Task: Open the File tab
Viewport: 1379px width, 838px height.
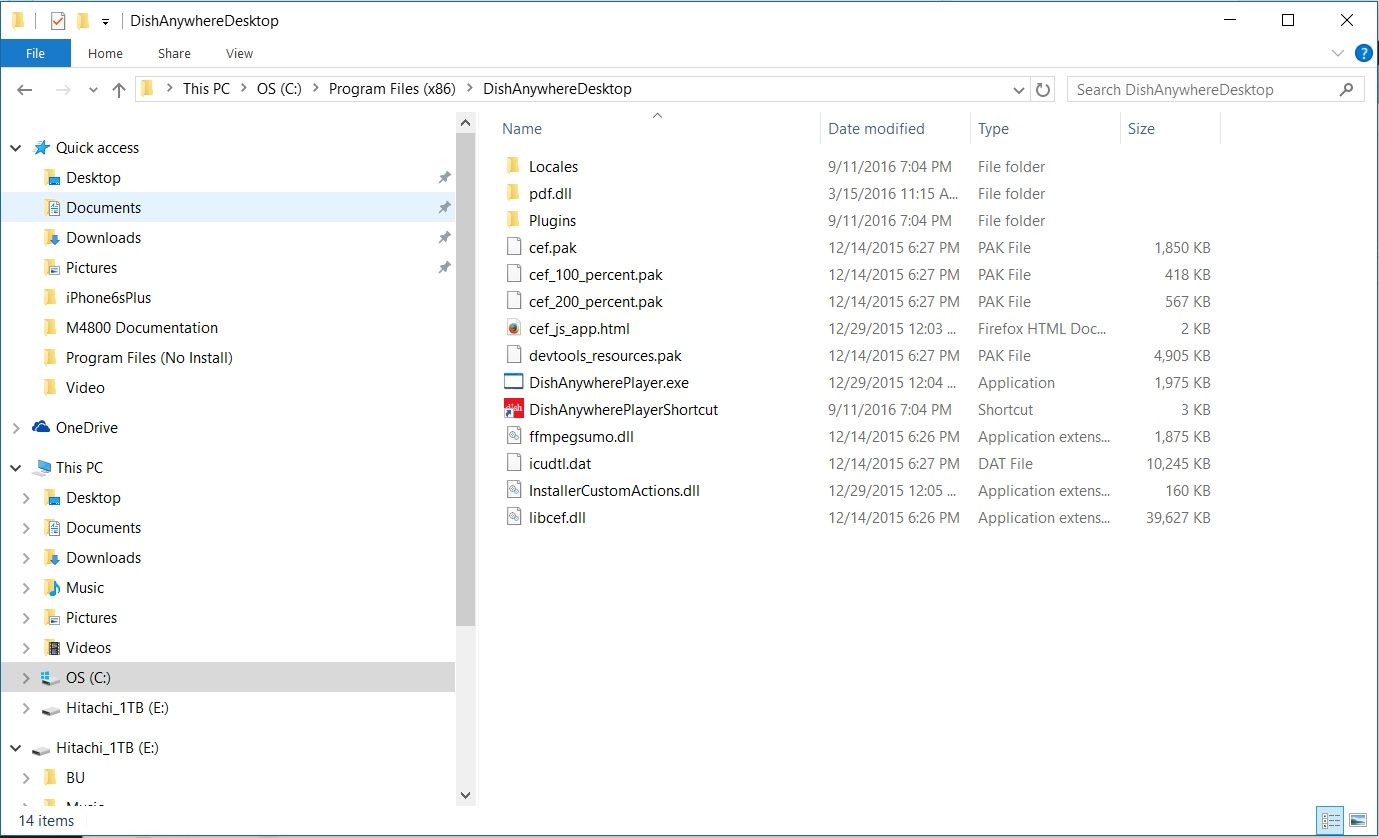Action: (x=35, y=53)
